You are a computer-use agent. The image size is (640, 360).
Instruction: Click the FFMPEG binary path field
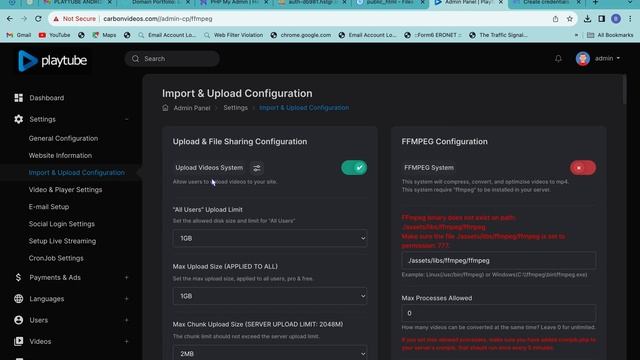[498, 260]
